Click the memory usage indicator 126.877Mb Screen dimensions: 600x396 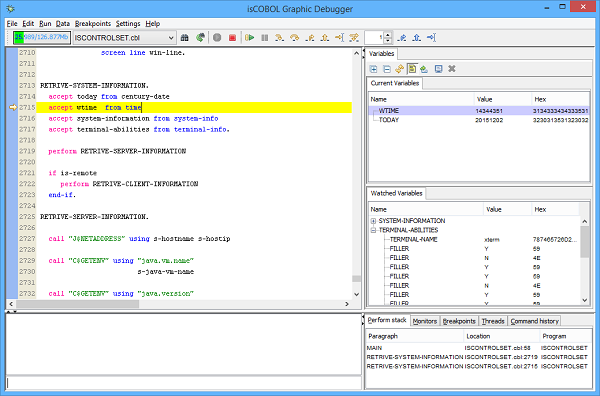42,37
